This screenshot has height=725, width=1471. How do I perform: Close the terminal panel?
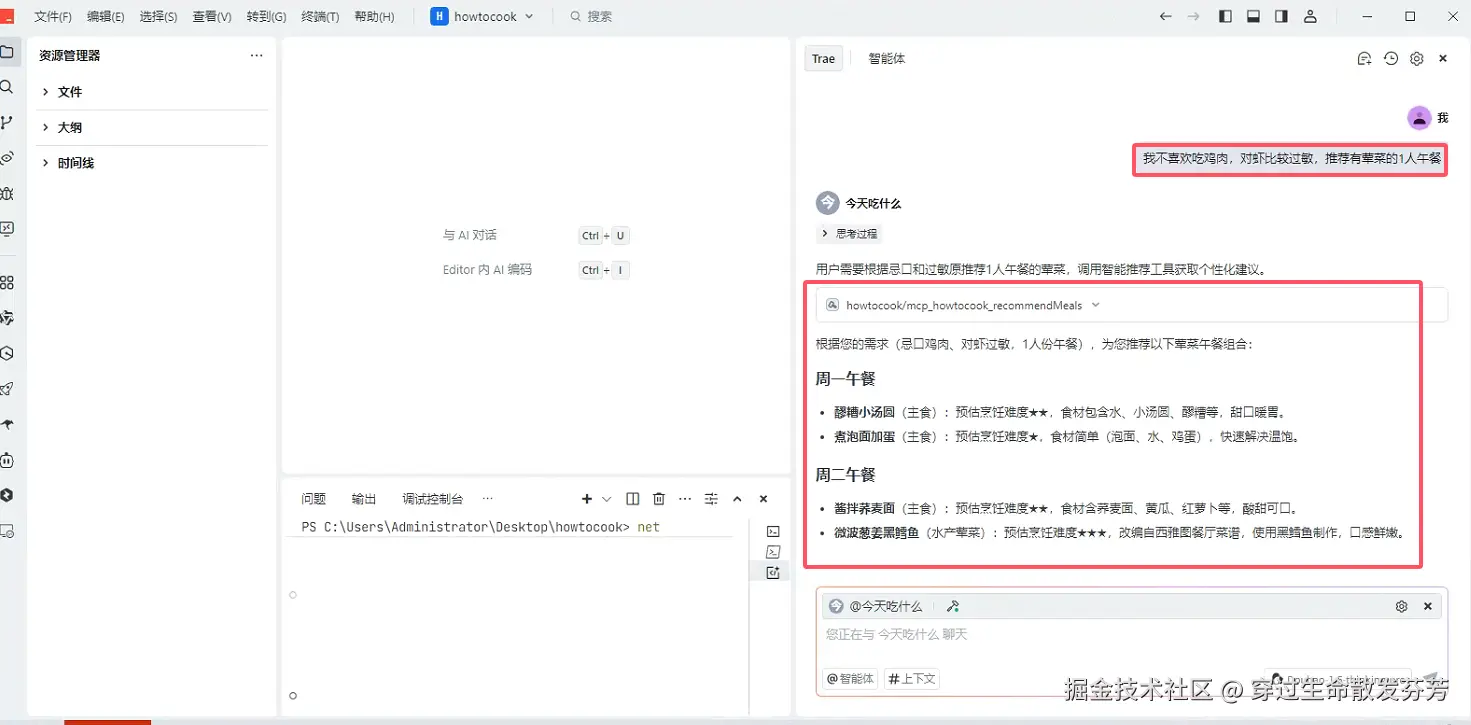pos(763,499)
